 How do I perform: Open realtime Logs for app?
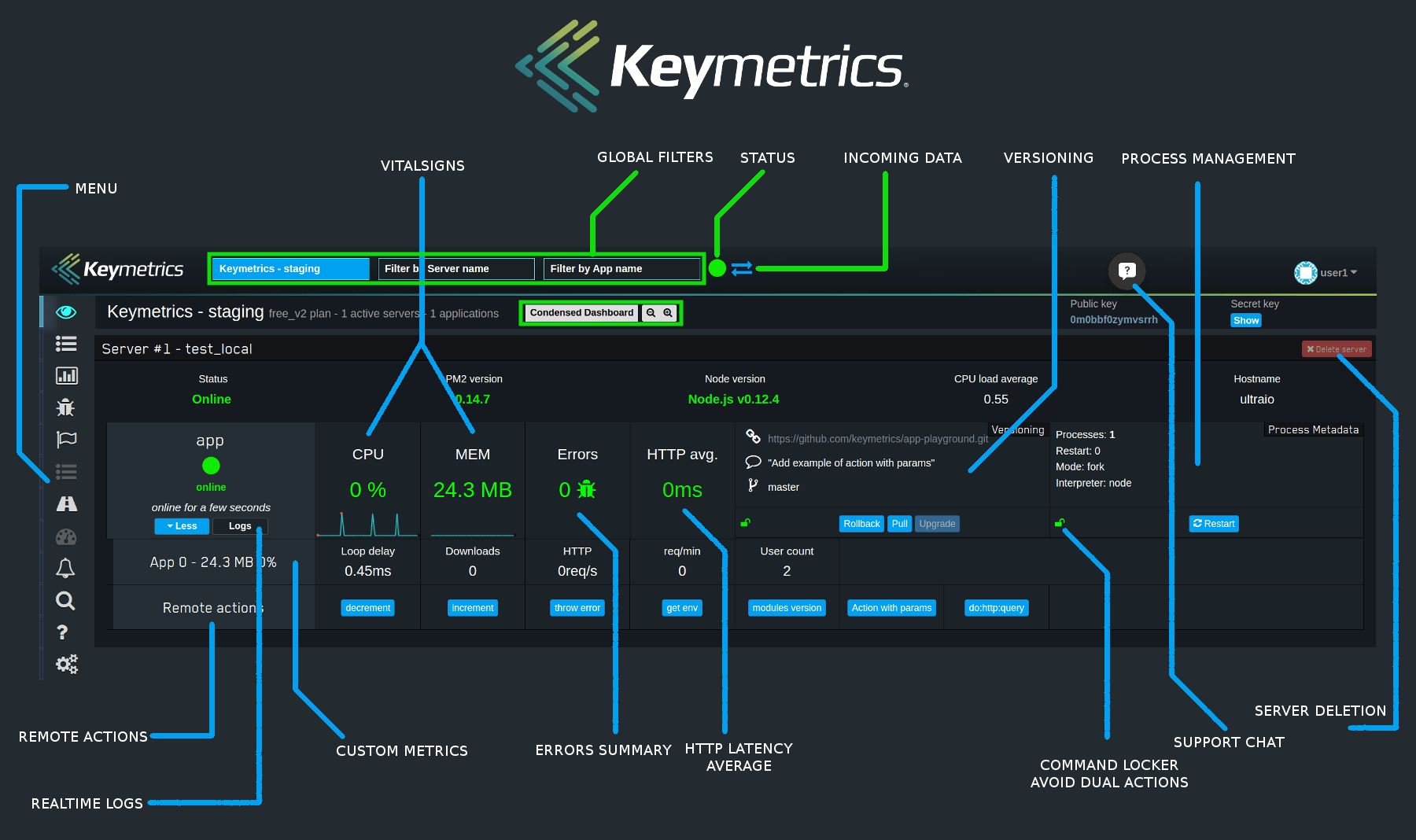tap(240, 526)
